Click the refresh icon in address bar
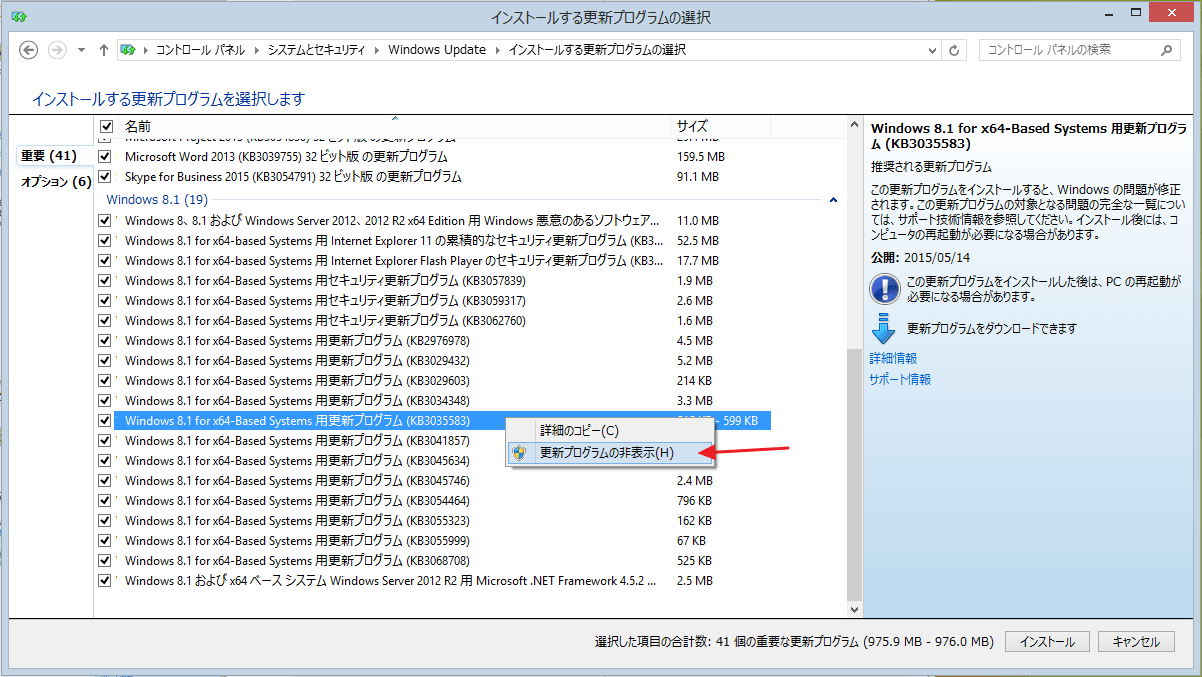Screen dimensions: 1202x677 954,50
